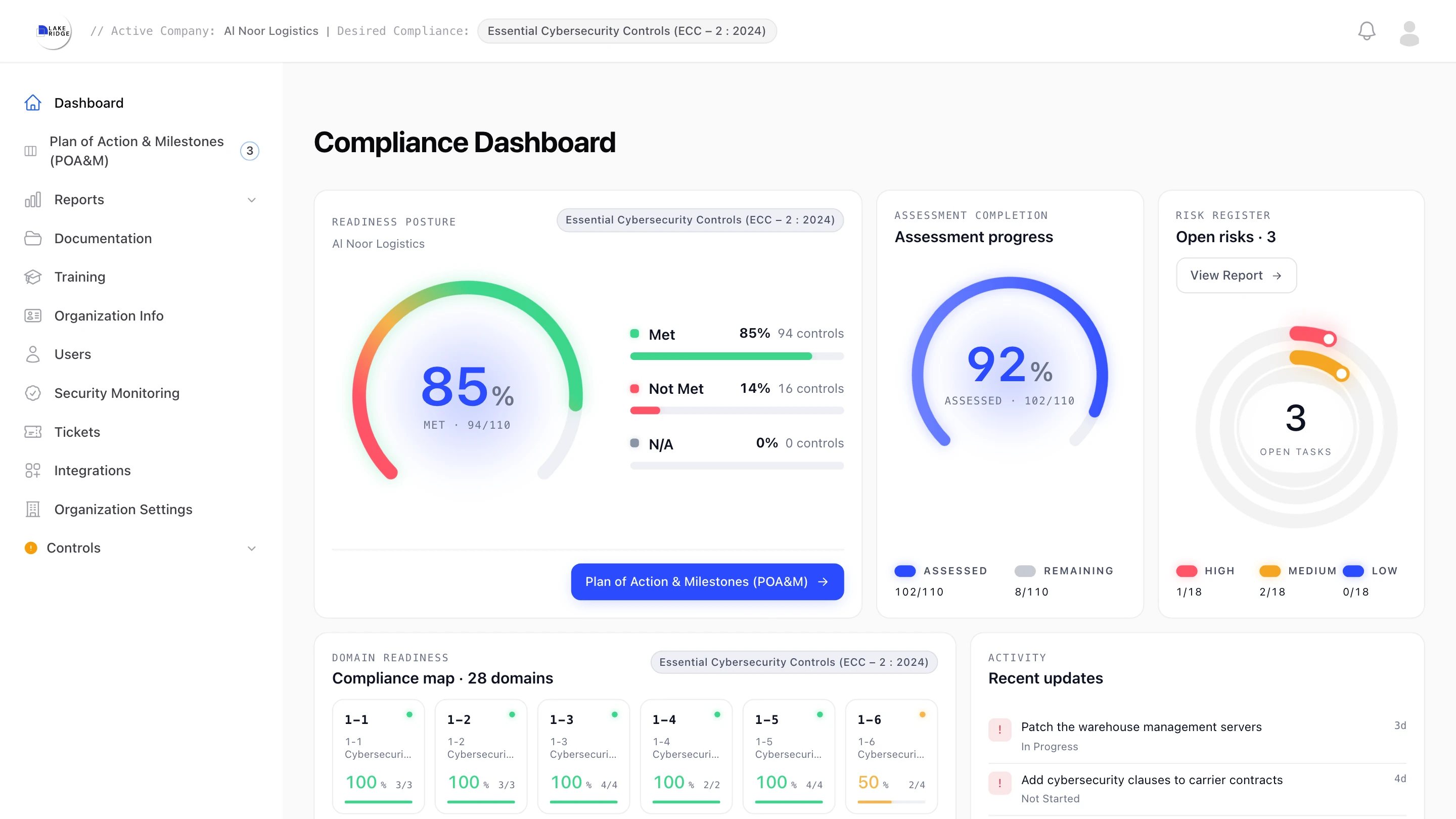Click the POA&M badge showing 3
Screen dimensions: 1456x819
tap(250, 151)
